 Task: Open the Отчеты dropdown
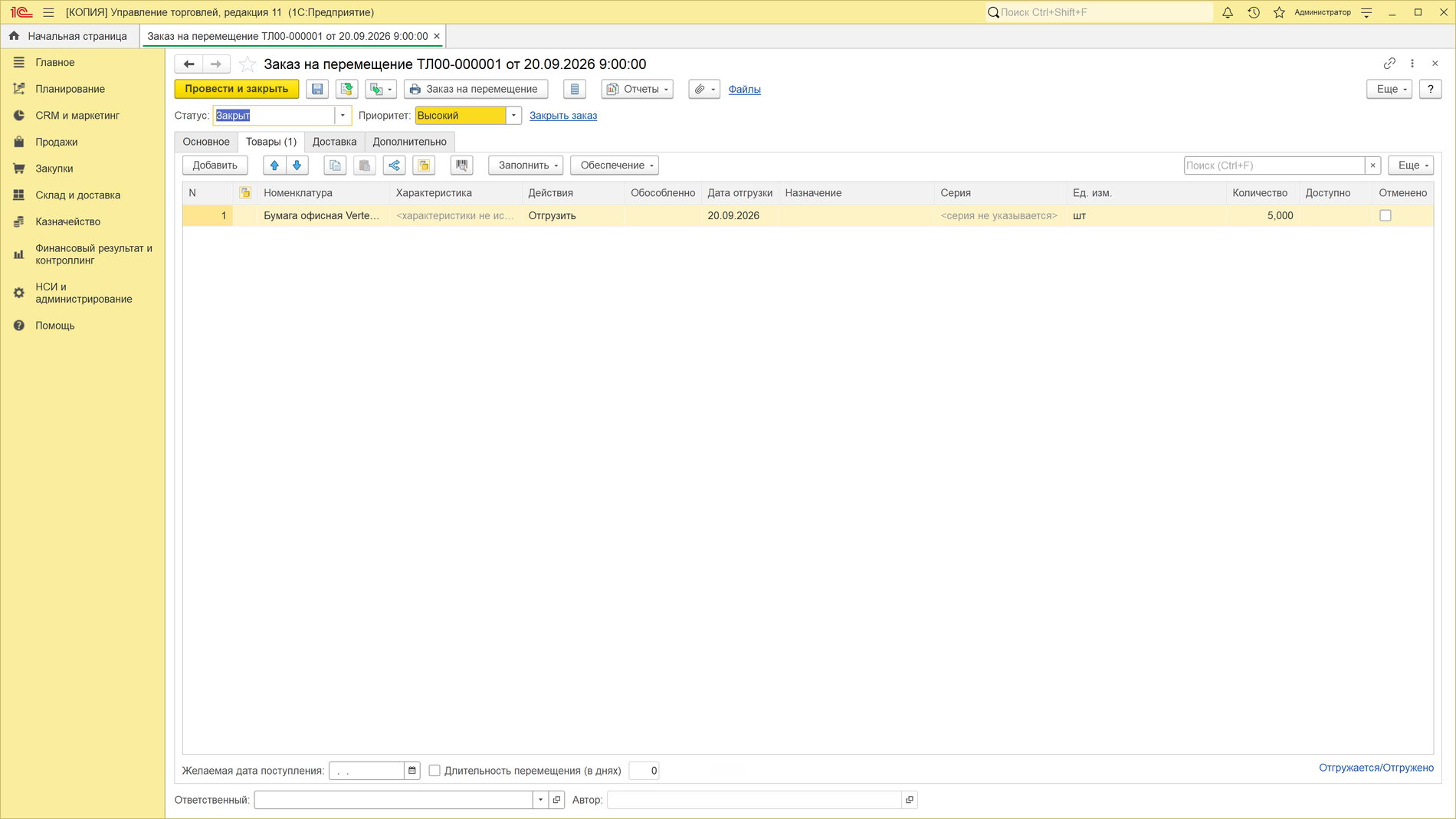click(x=638, y=89)
